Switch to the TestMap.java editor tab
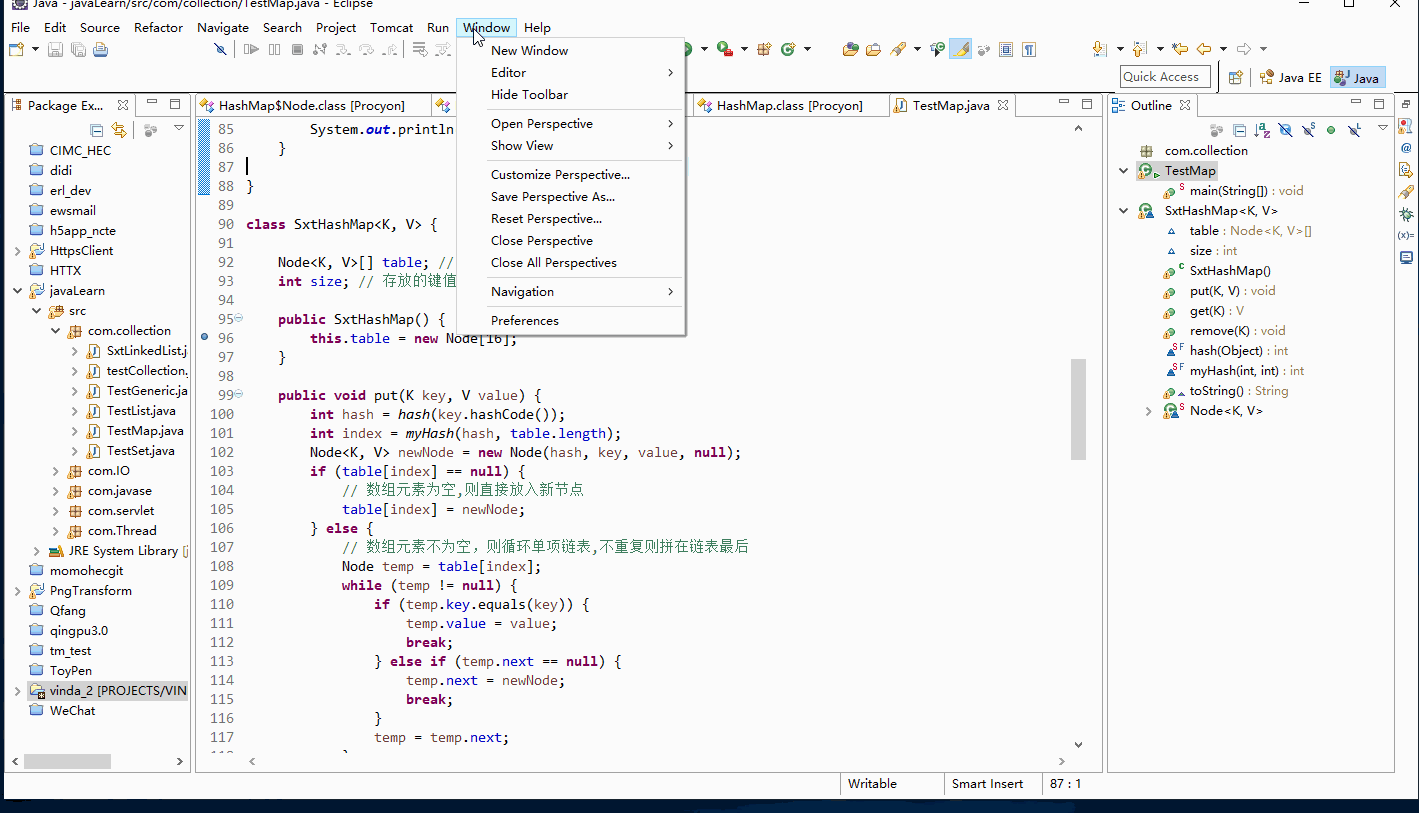This screenshot has height=813, width=1419. point(951,104)
